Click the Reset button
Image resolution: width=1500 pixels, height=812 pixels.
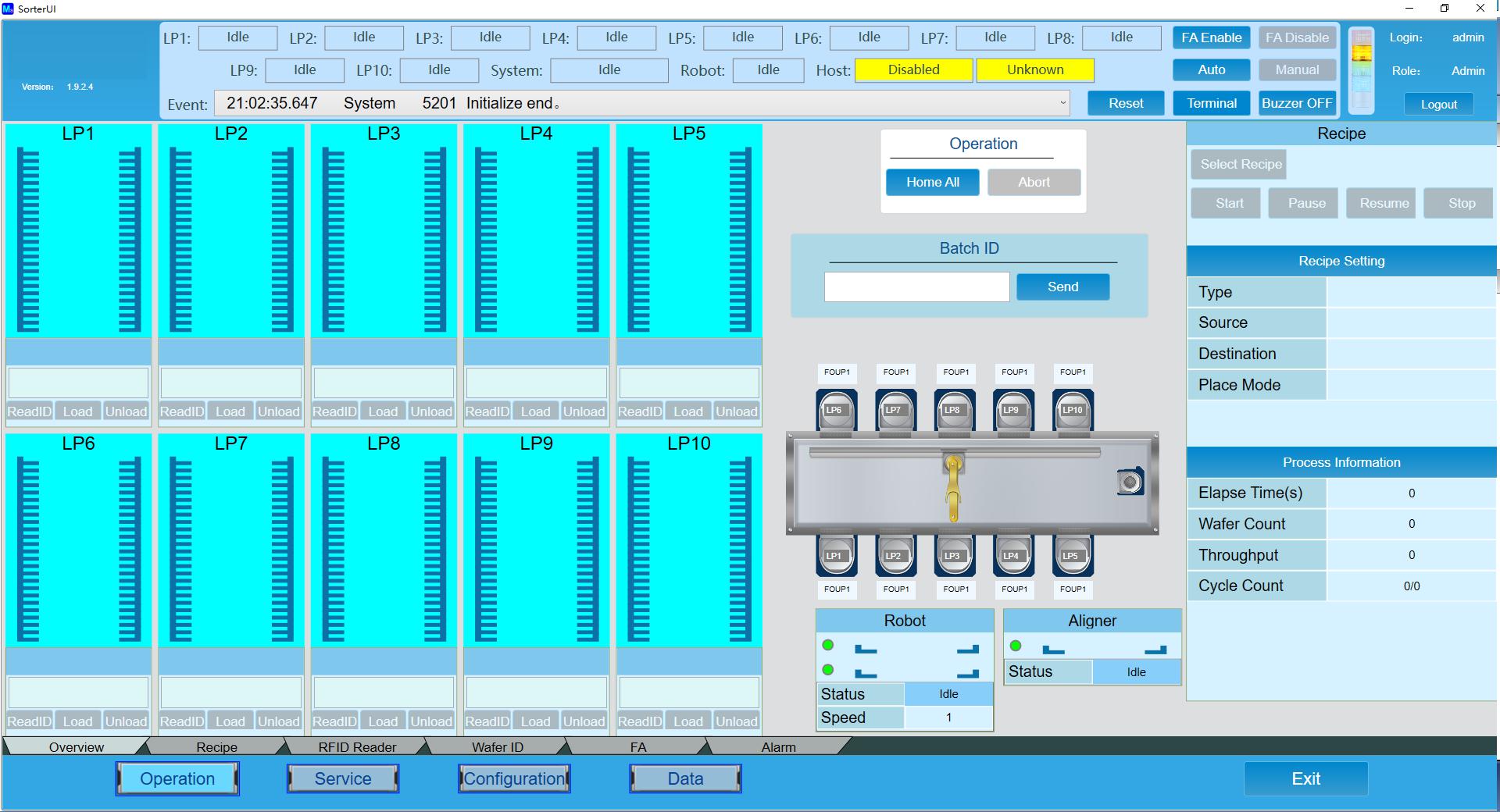point(1125,103)
